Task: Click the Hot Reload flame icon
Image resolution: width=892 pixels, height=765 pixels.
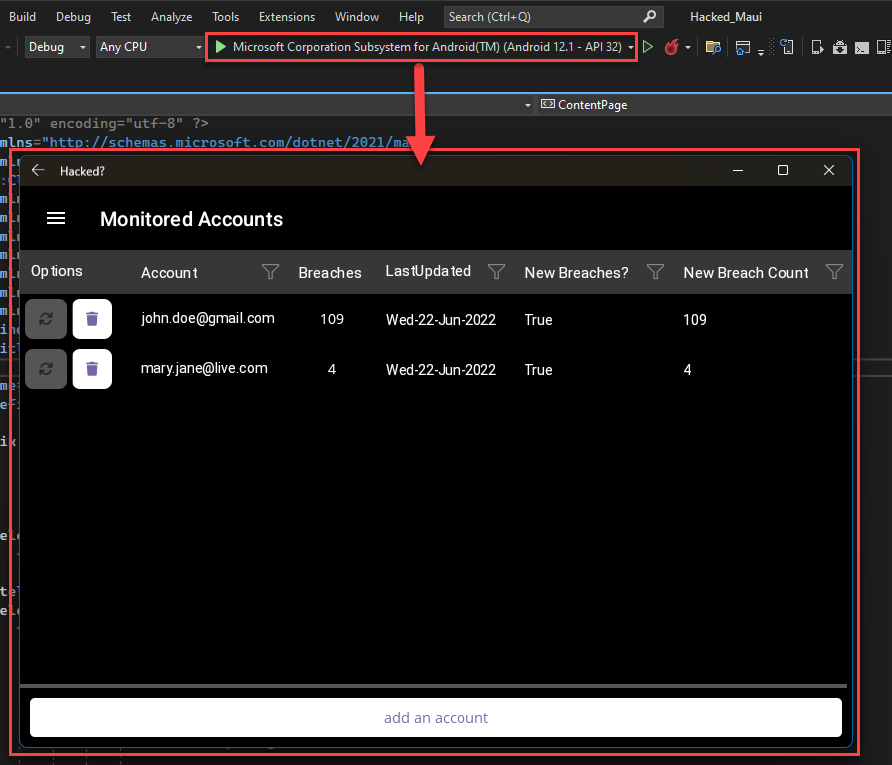Action: (x=673, y=46)
